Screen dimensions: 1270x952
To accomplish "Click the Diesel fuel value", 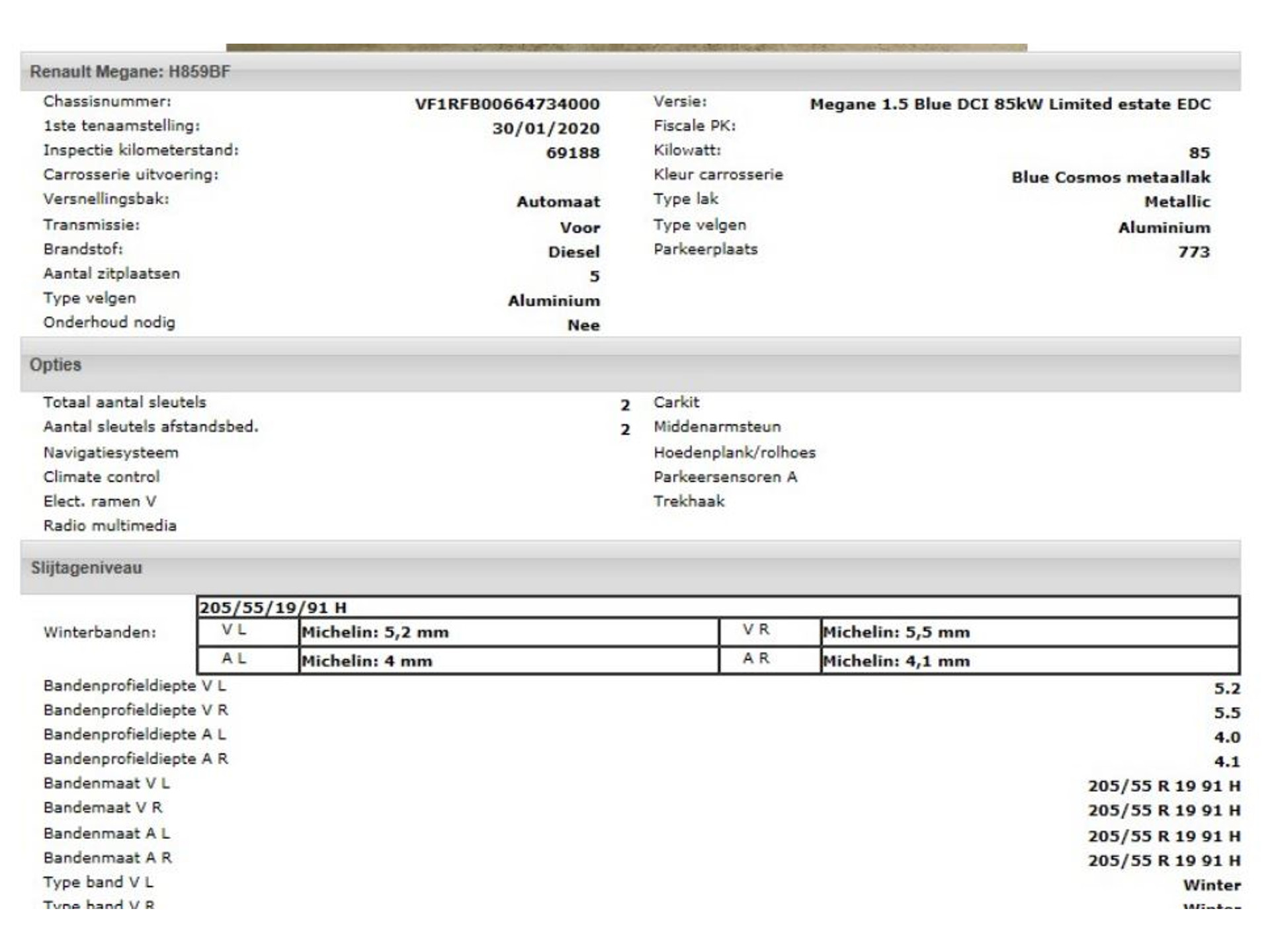I will pos(573,252).
